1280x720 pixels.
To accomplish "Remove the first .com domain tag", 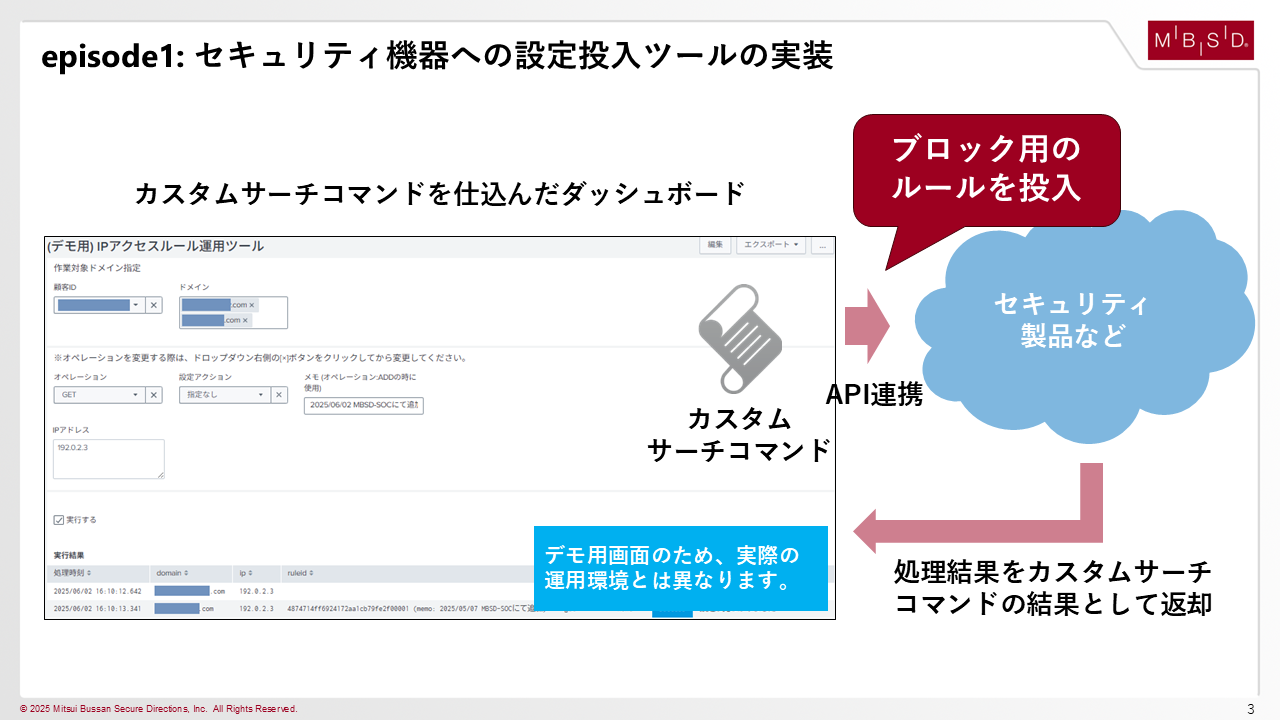I will click(252, 305).
